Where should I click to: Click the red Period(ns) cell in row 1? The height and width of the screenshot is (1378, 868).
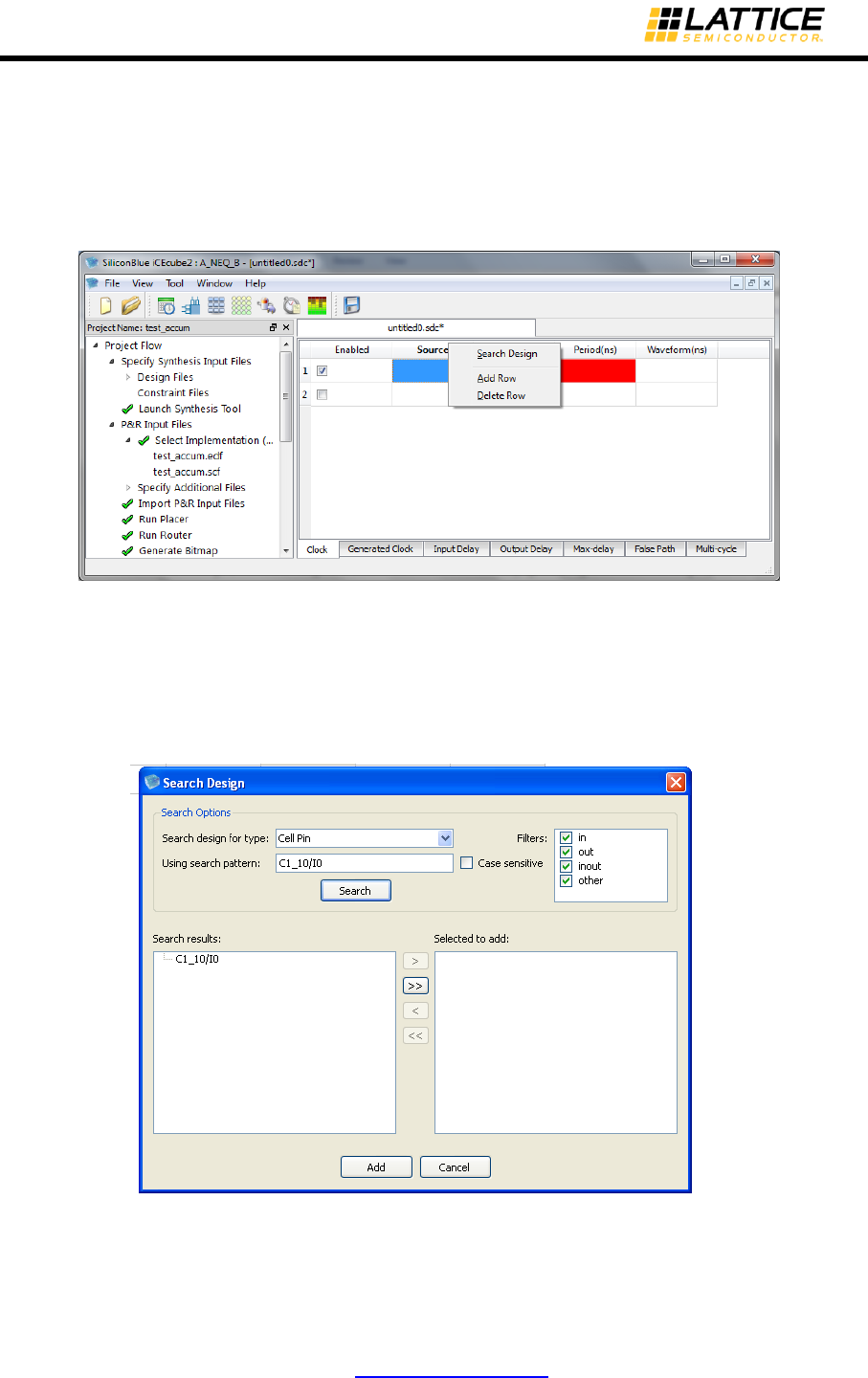tap(598, 371)
